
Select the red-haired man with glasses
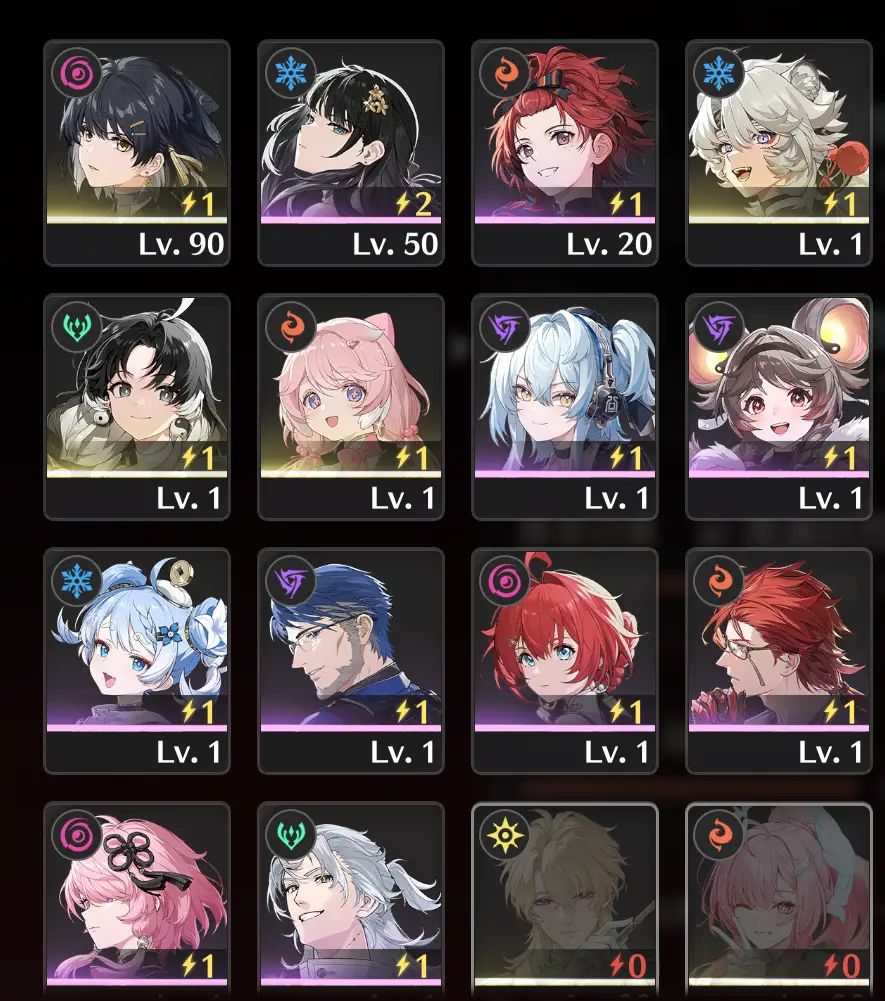[x=778, y=661]
